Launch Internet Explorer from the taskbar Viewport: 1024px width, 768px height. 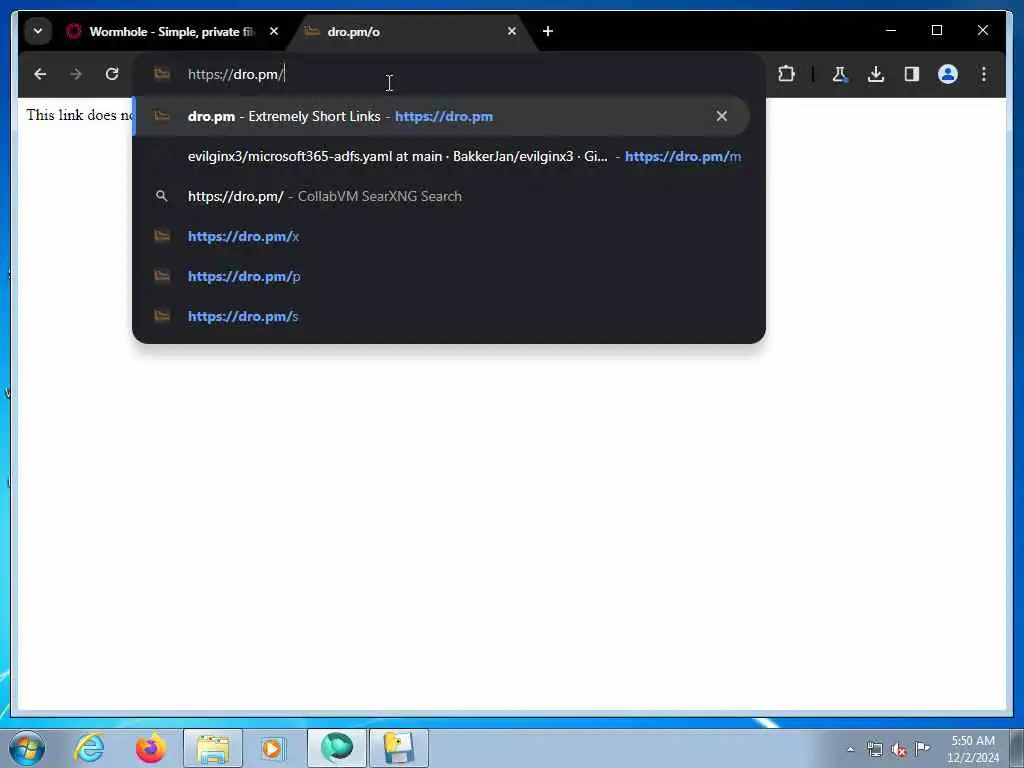coord(89,748)
